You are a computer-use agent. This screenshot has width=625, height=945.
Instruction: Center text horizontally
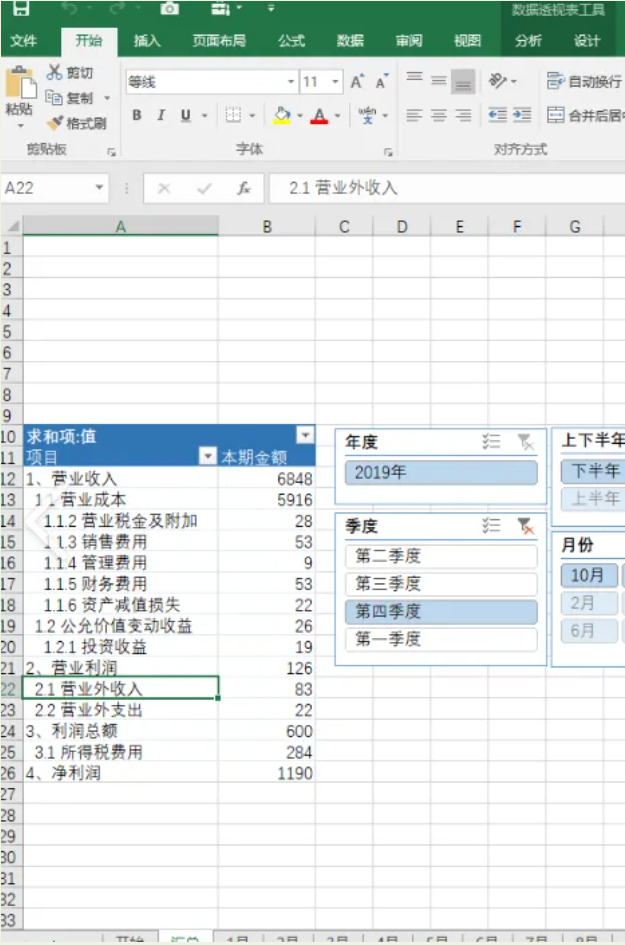[439, 115]
